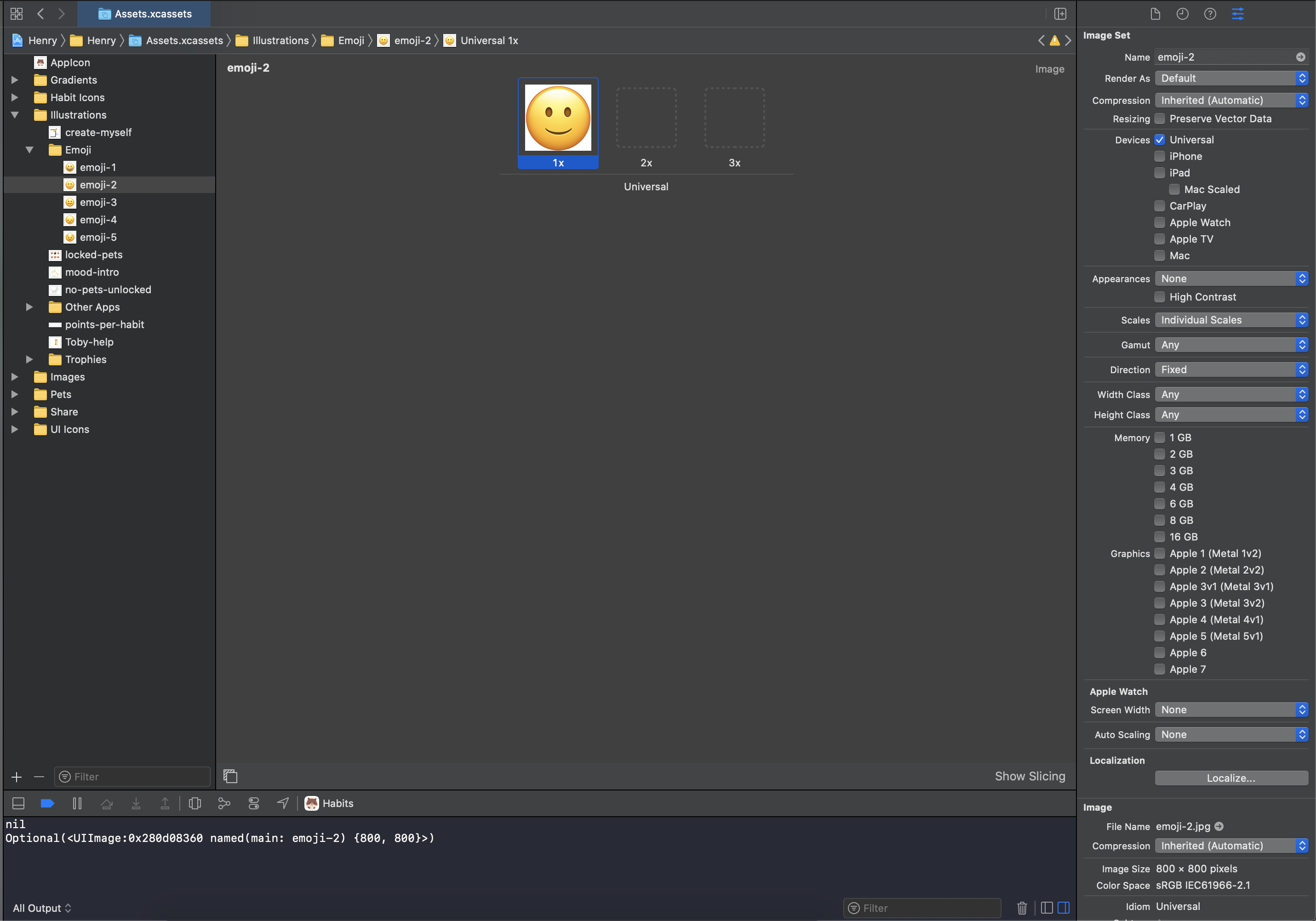The image size is (1316, 921).
Task: Click Show Slicing button
Action: (1030, 776)
